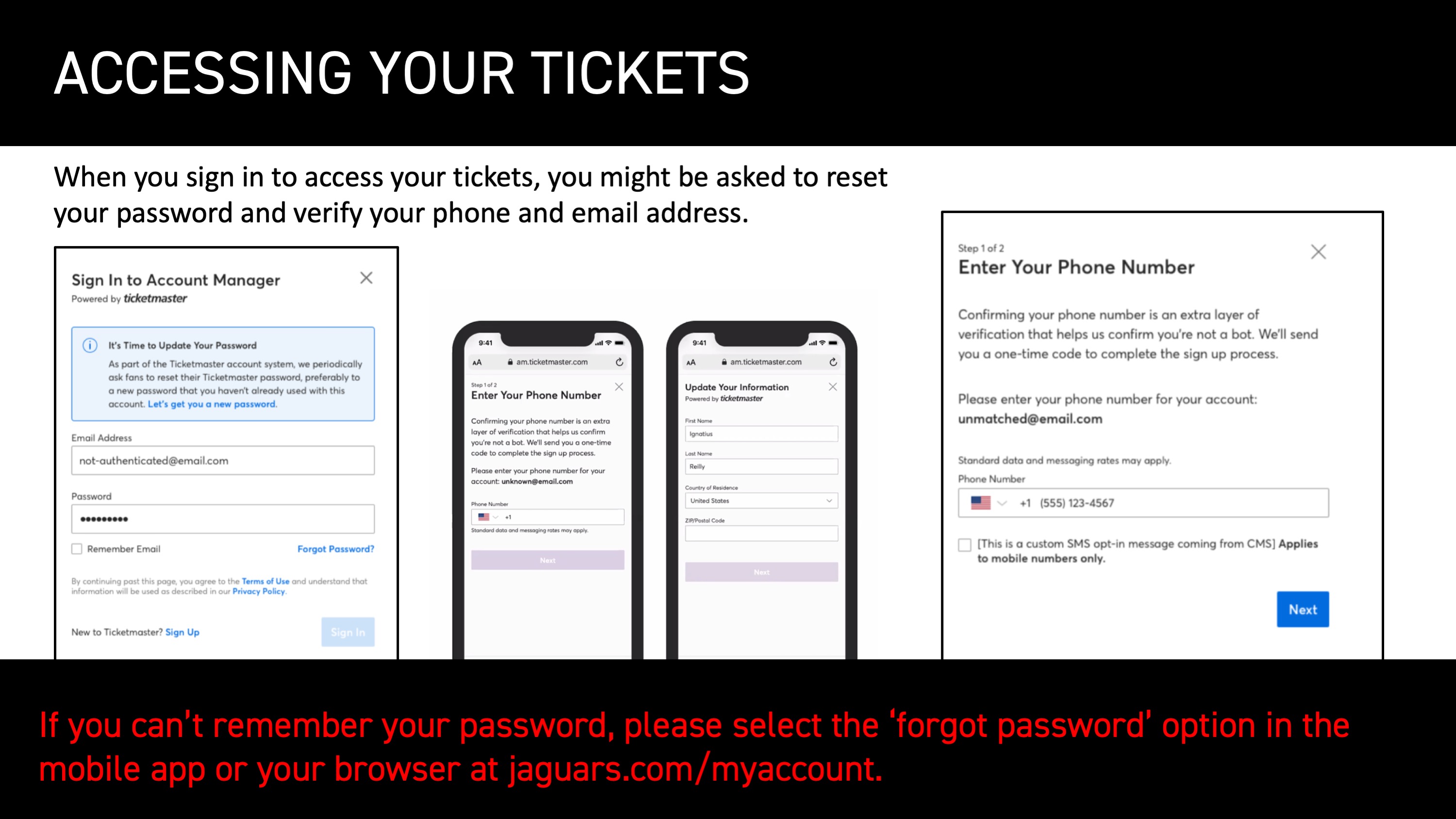The image size is (1456, 819).
Task: Click the US flag icon in phone number field
Action: (x=981, y=503)
